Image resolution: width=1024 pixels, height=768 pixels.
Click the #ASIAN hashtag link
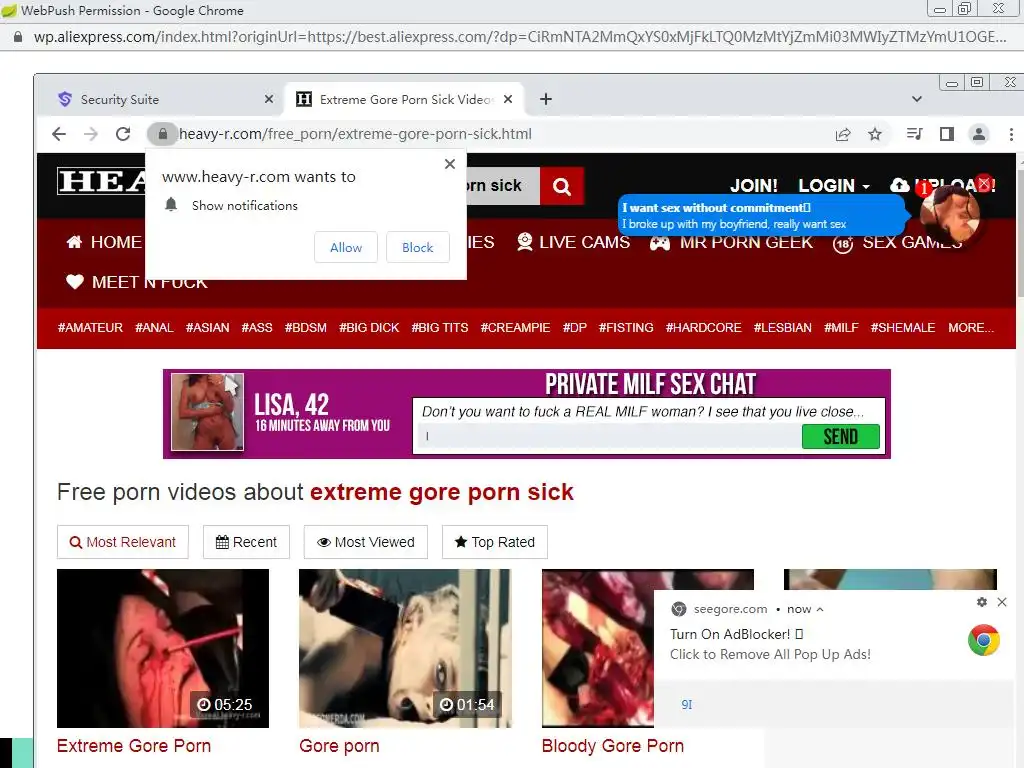(207, 328)
